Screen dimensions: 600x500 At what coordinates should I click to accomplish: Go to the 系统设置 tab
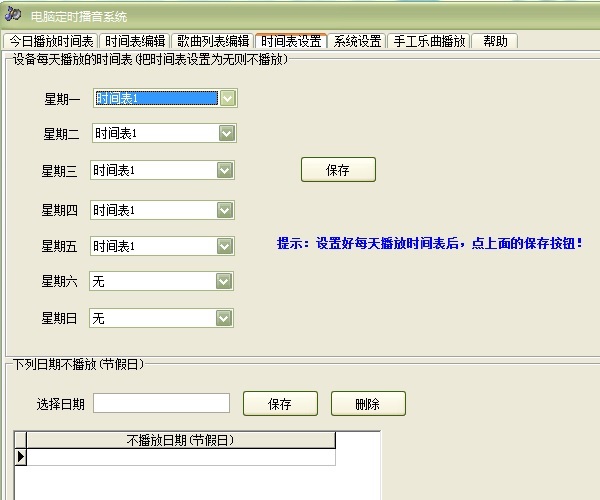tap(358, 41)
